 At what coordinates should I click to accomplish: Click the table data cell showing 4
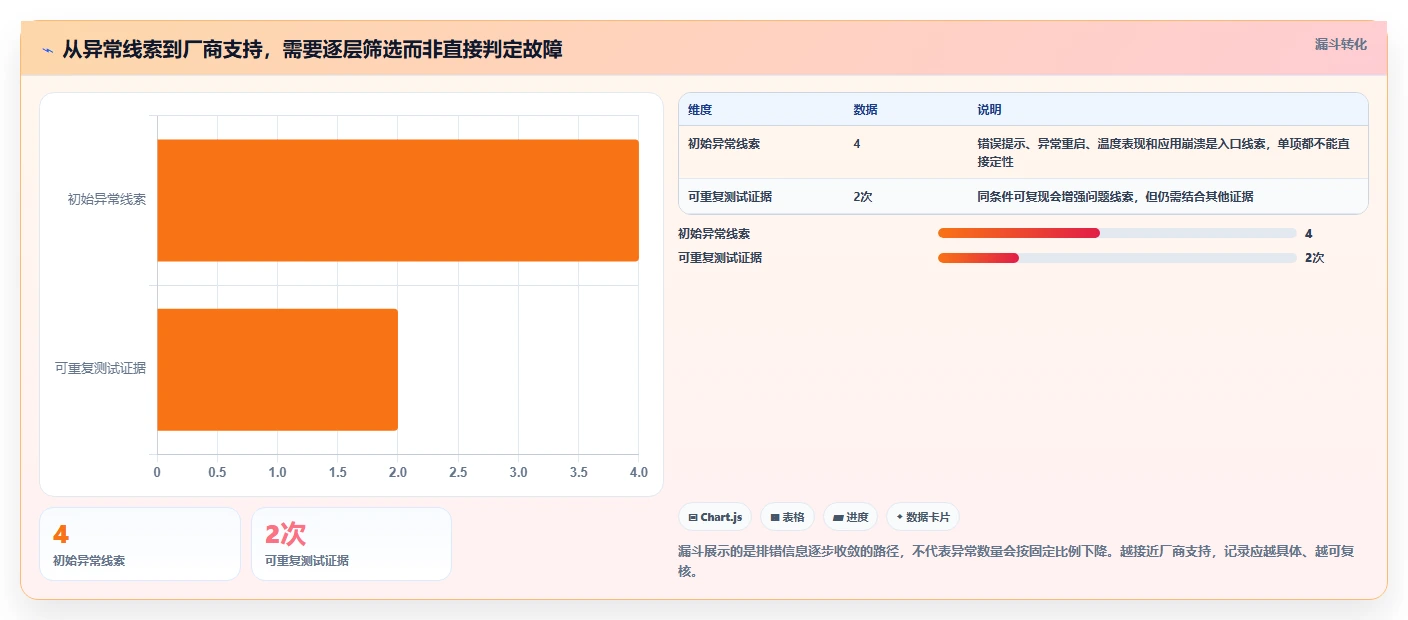(x=857, y=144)
